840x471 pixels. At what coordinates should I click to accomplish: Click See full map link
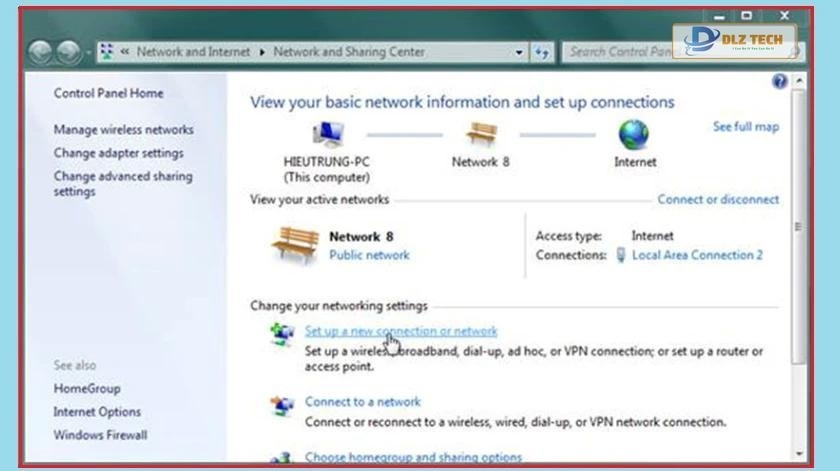point(745,127)
